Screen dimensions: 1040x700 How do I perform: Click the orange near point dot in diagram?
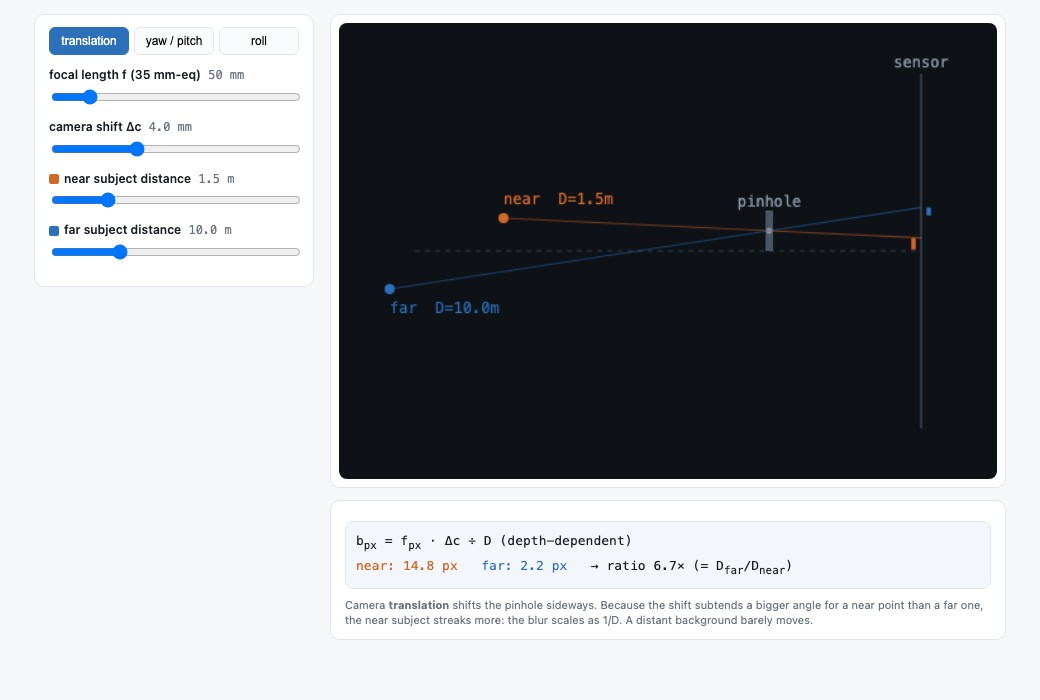coord(503,218)
